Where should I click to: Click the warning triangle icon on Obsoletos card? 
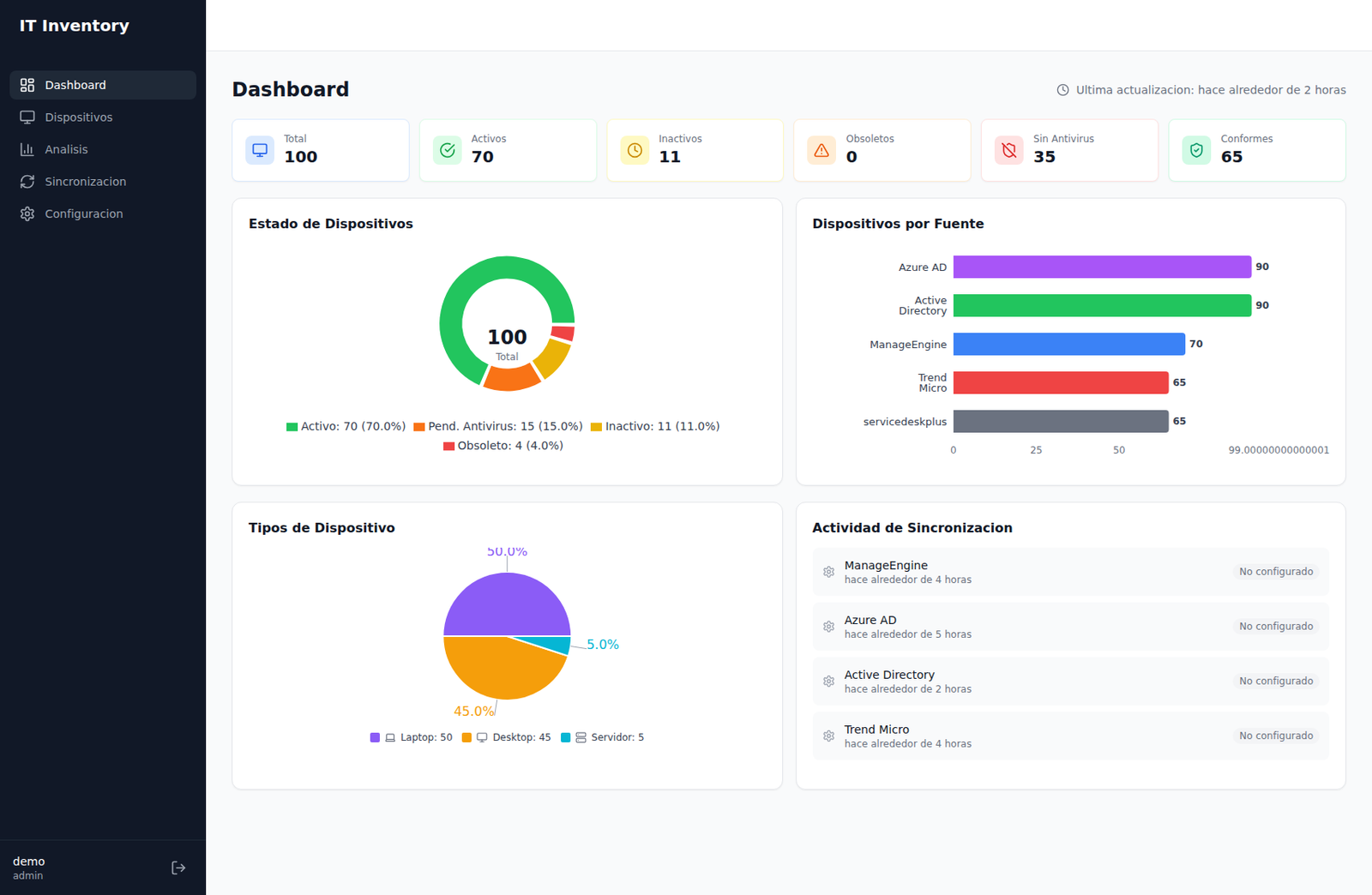(821, 150)
